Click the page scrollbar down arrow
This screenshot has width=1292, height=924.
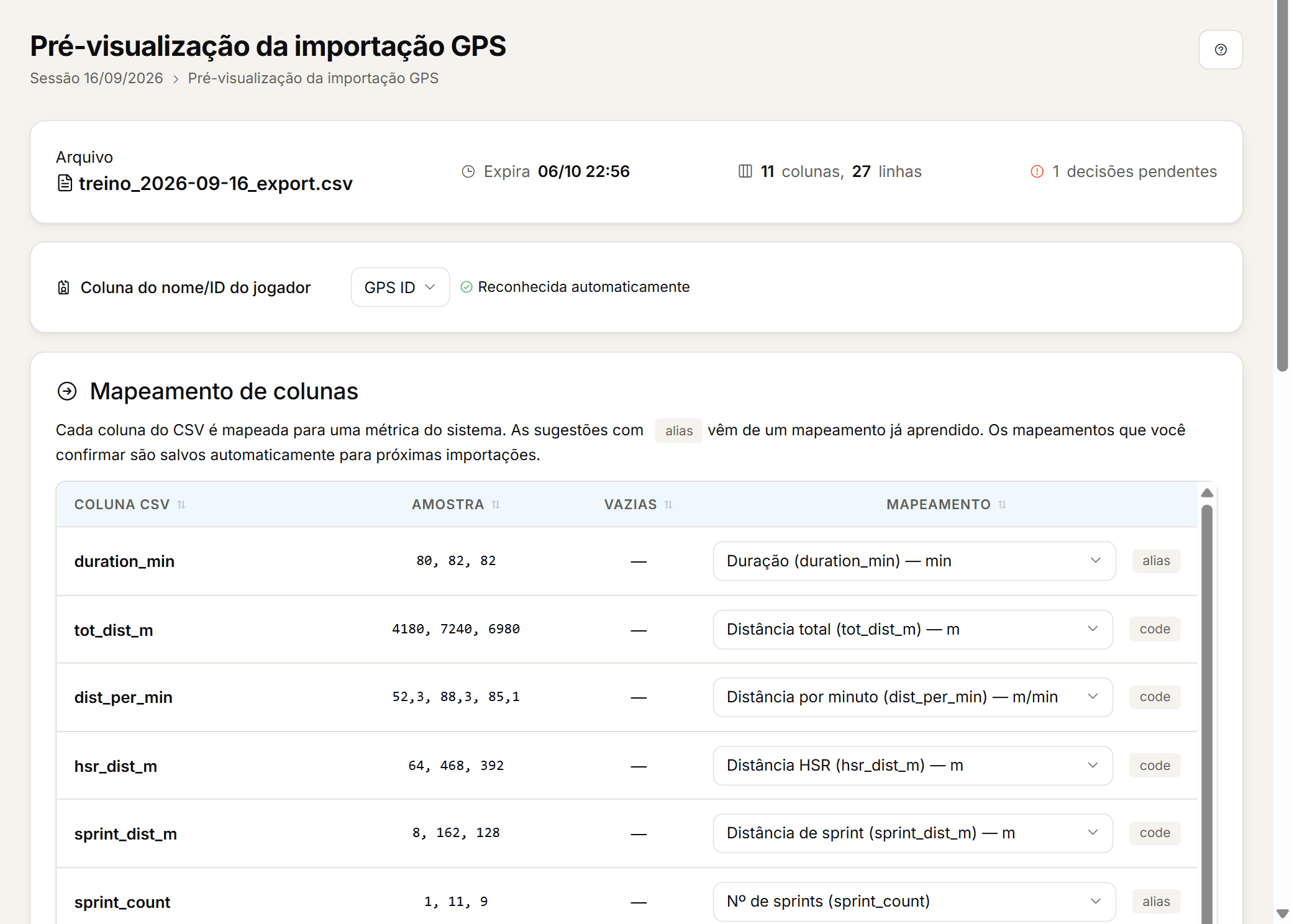[1282, 913]
